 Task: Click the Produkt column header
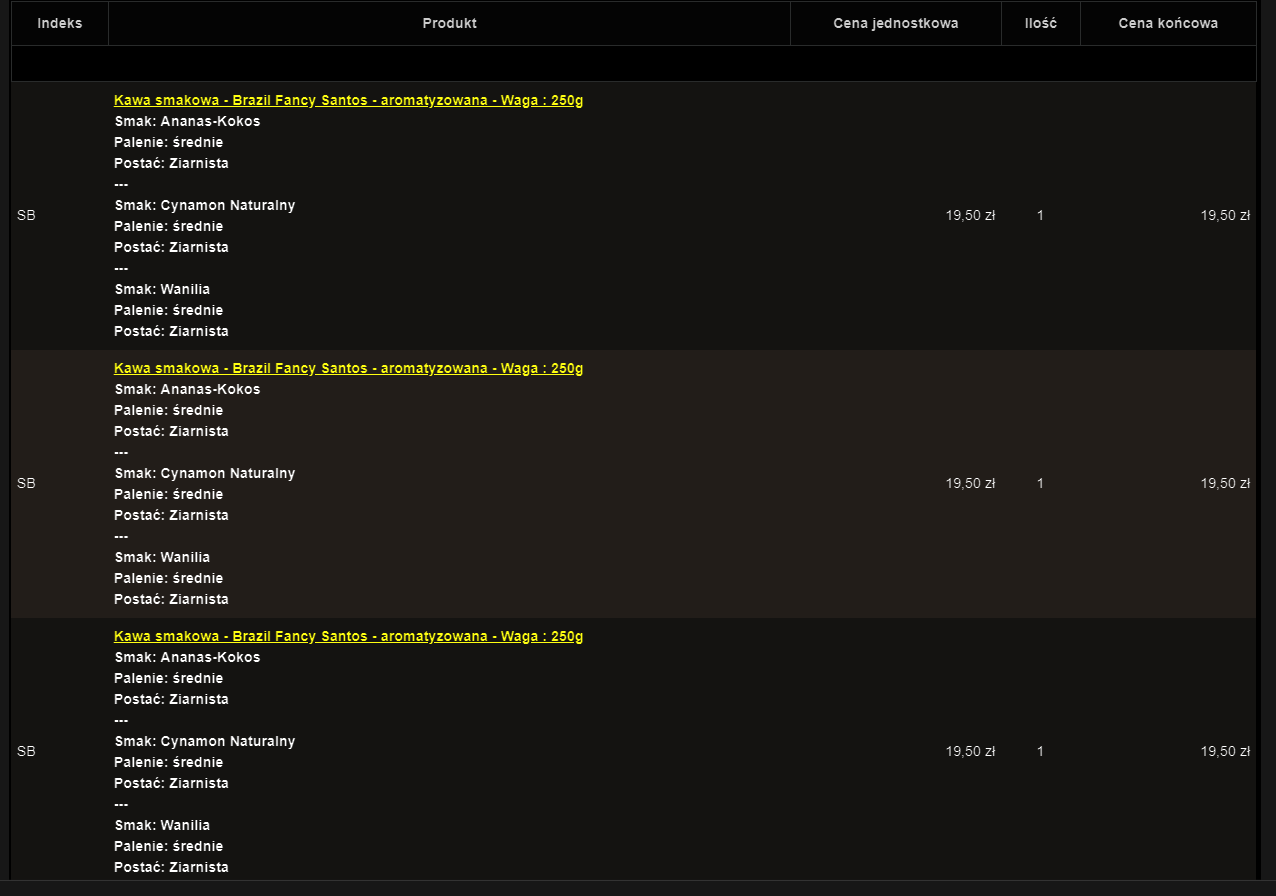coord(449,22)
